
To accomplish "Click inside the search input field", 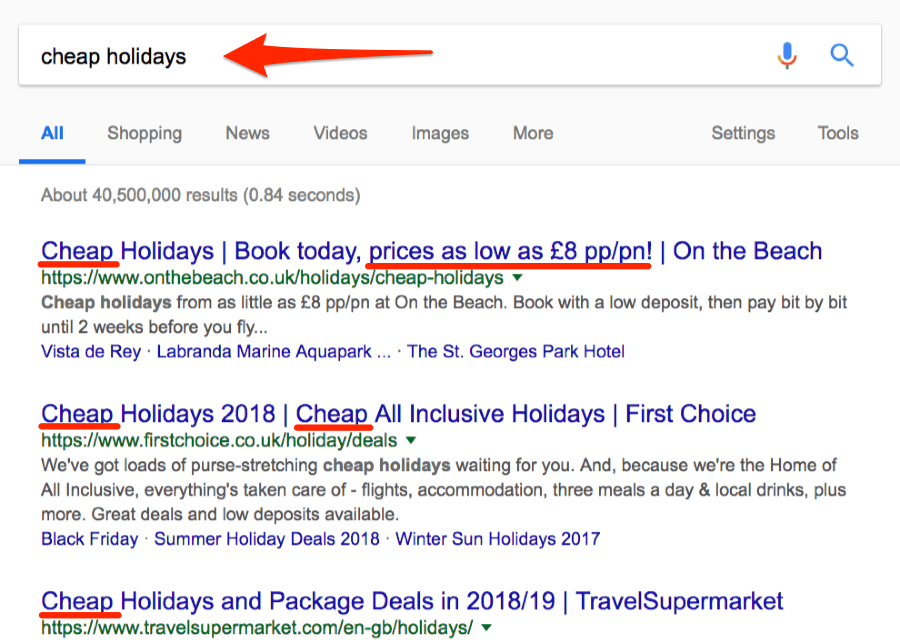I will click(300, 56).
